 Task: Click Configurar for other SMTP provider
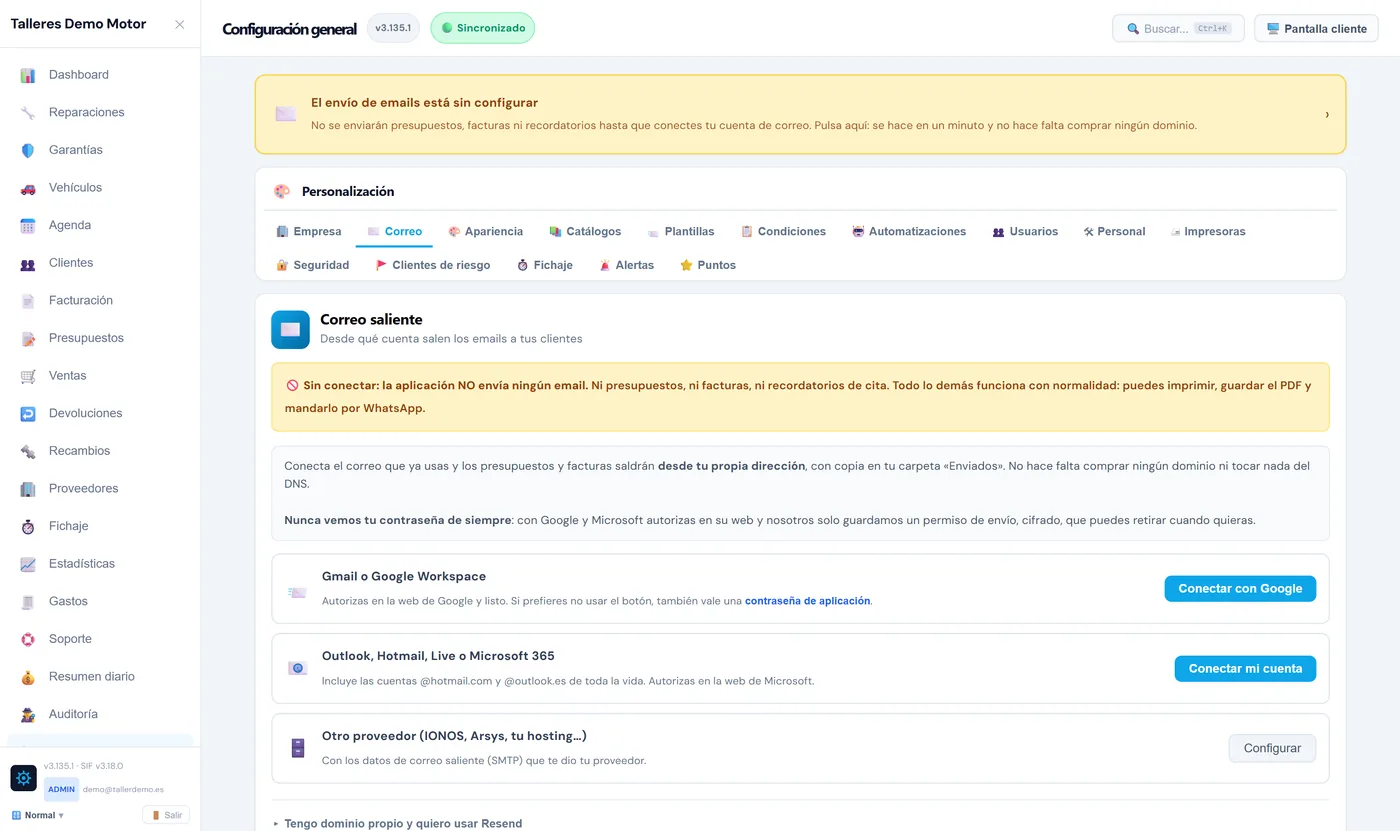point(1272,748)
